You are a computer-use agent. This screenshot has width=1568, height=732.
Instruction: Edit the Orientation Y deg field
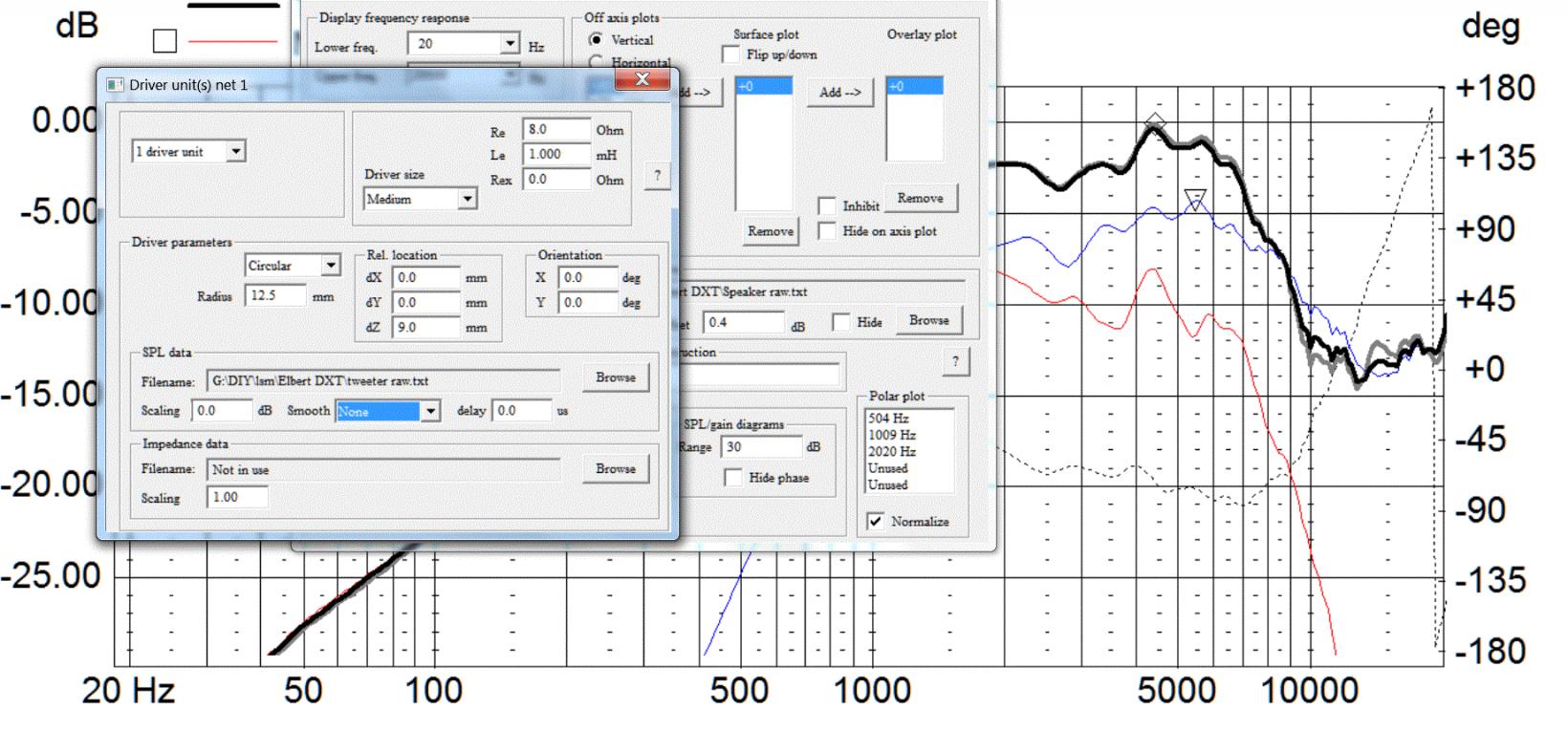(588, 302)
